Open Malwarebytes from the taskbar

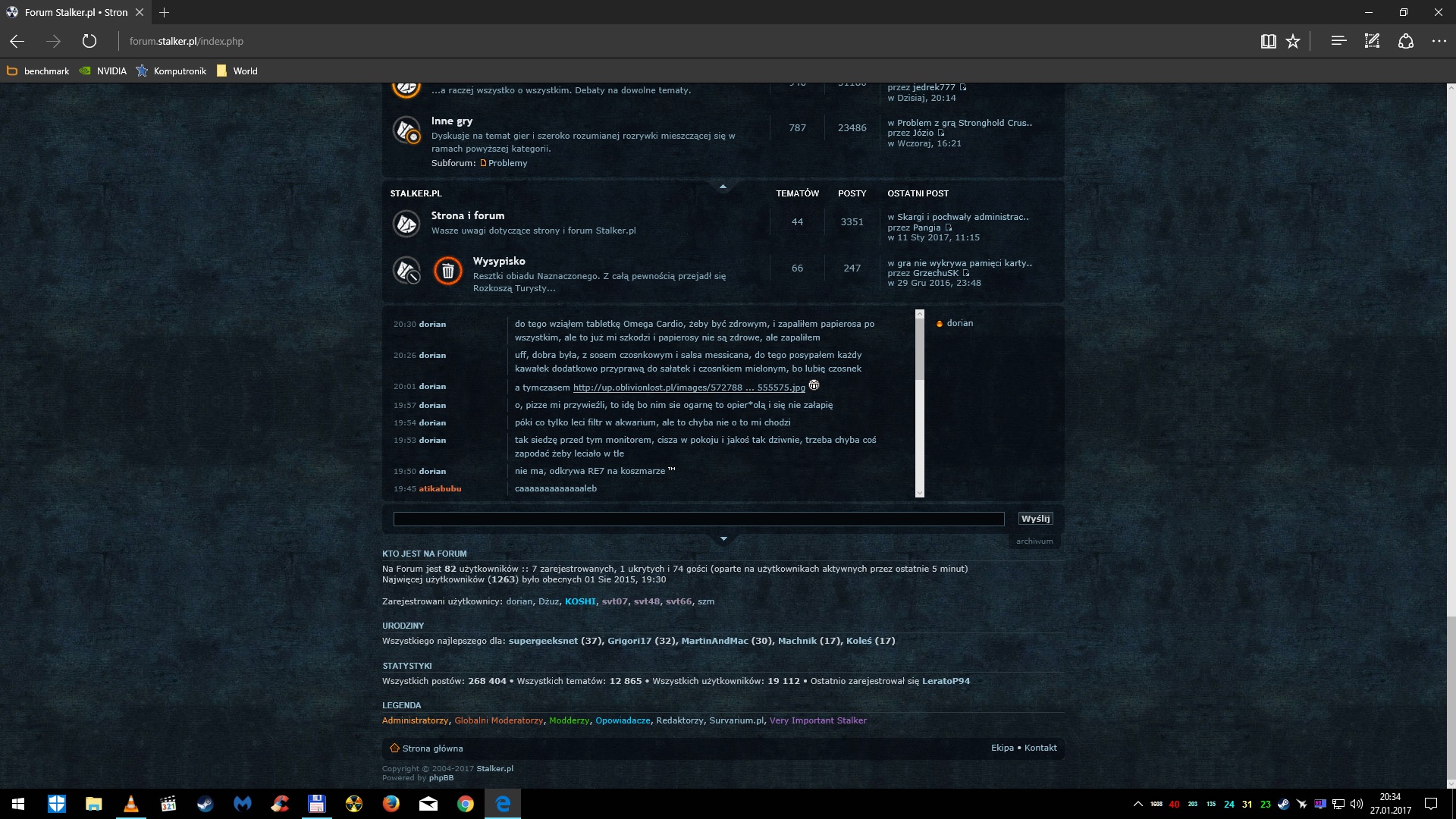(x=242, y=804)
